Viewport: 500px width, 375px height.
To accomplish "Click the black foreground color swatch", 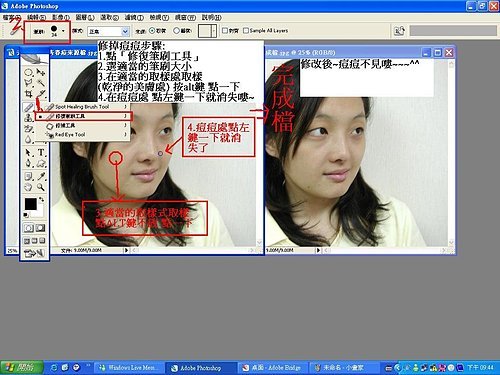I will [x=31, y=204].
